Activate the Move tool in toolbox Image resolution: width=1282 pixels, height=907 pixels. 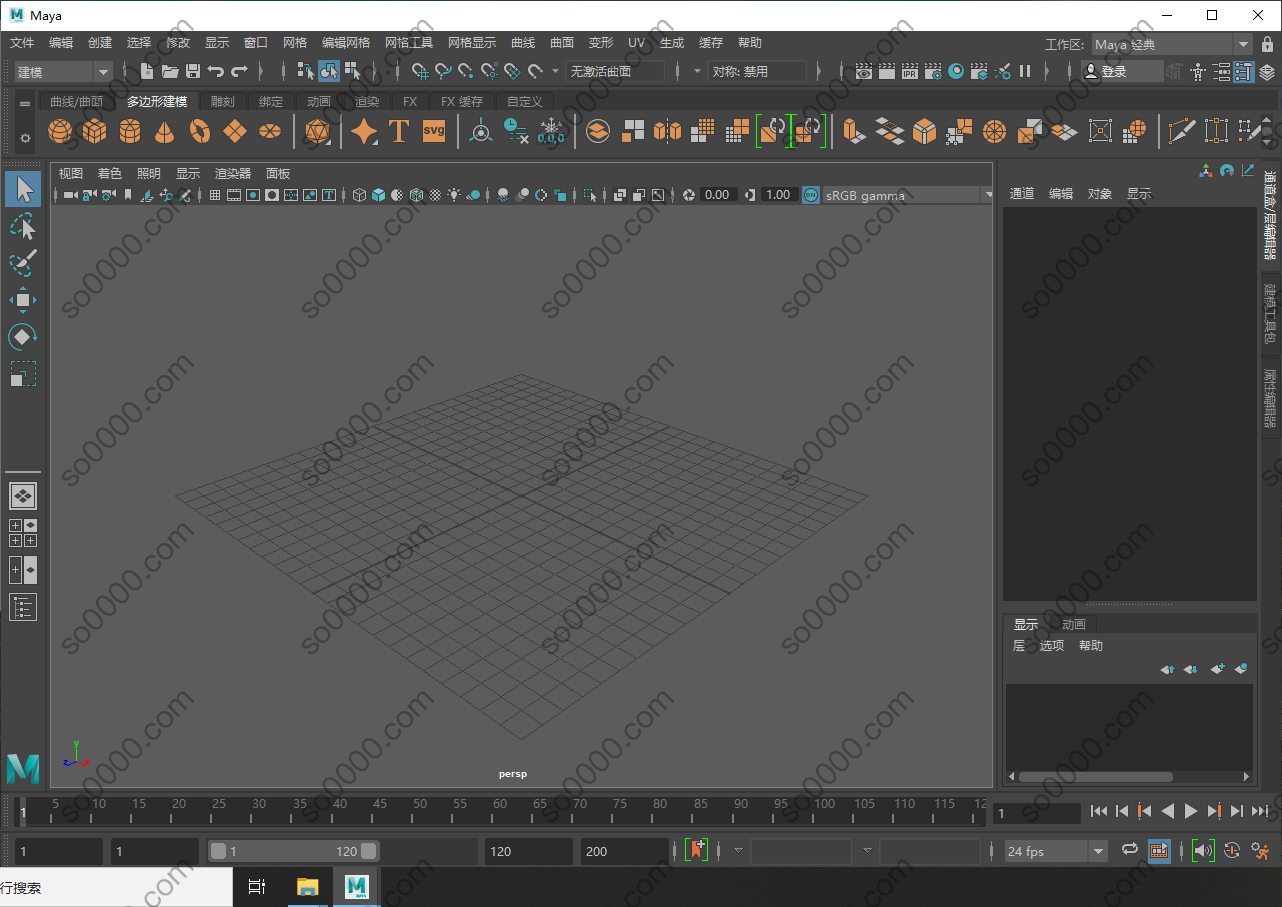pos(23,300)
